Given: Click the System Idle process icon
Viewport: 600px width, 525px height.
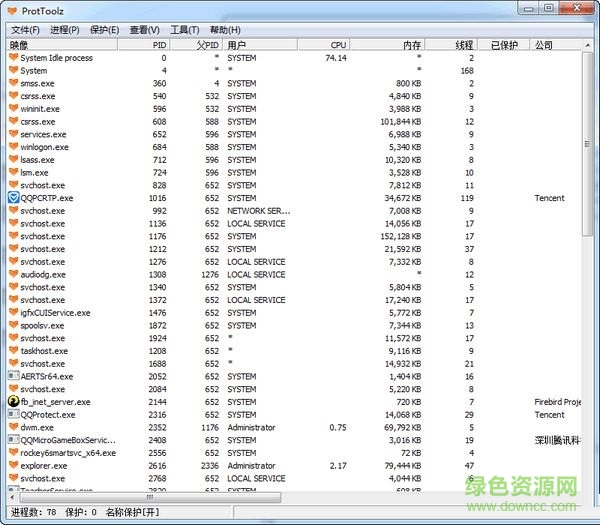Looking at the screenshot, I should coord(13,58).
